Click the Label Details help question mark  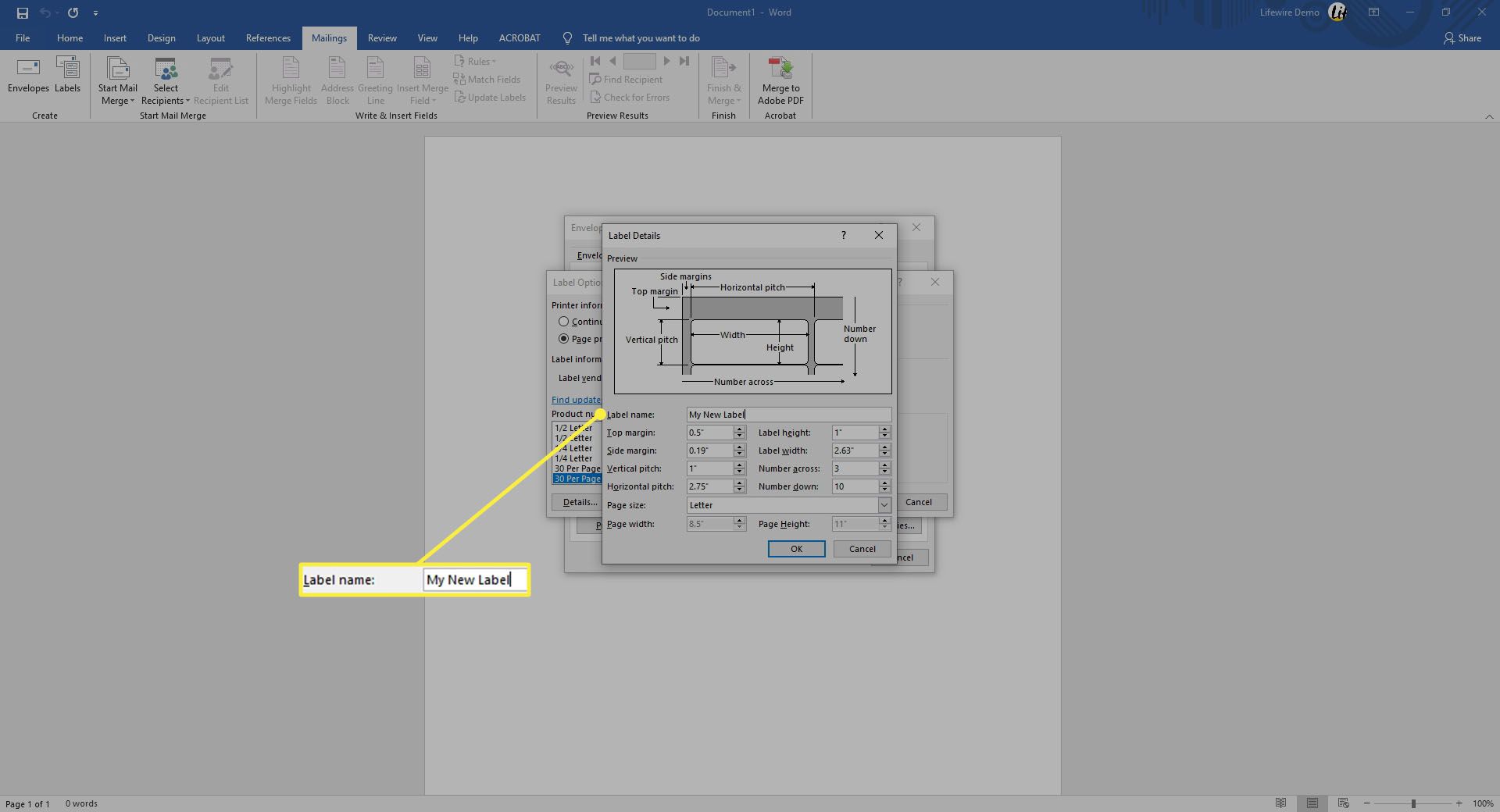[843, 235]
